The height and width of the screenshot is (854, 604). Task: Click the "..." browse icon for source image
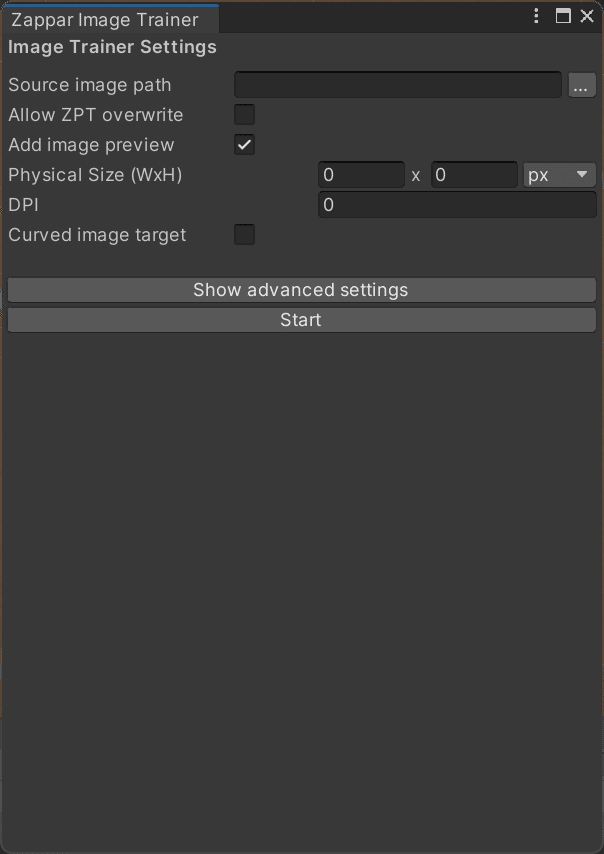coord(582,85)
